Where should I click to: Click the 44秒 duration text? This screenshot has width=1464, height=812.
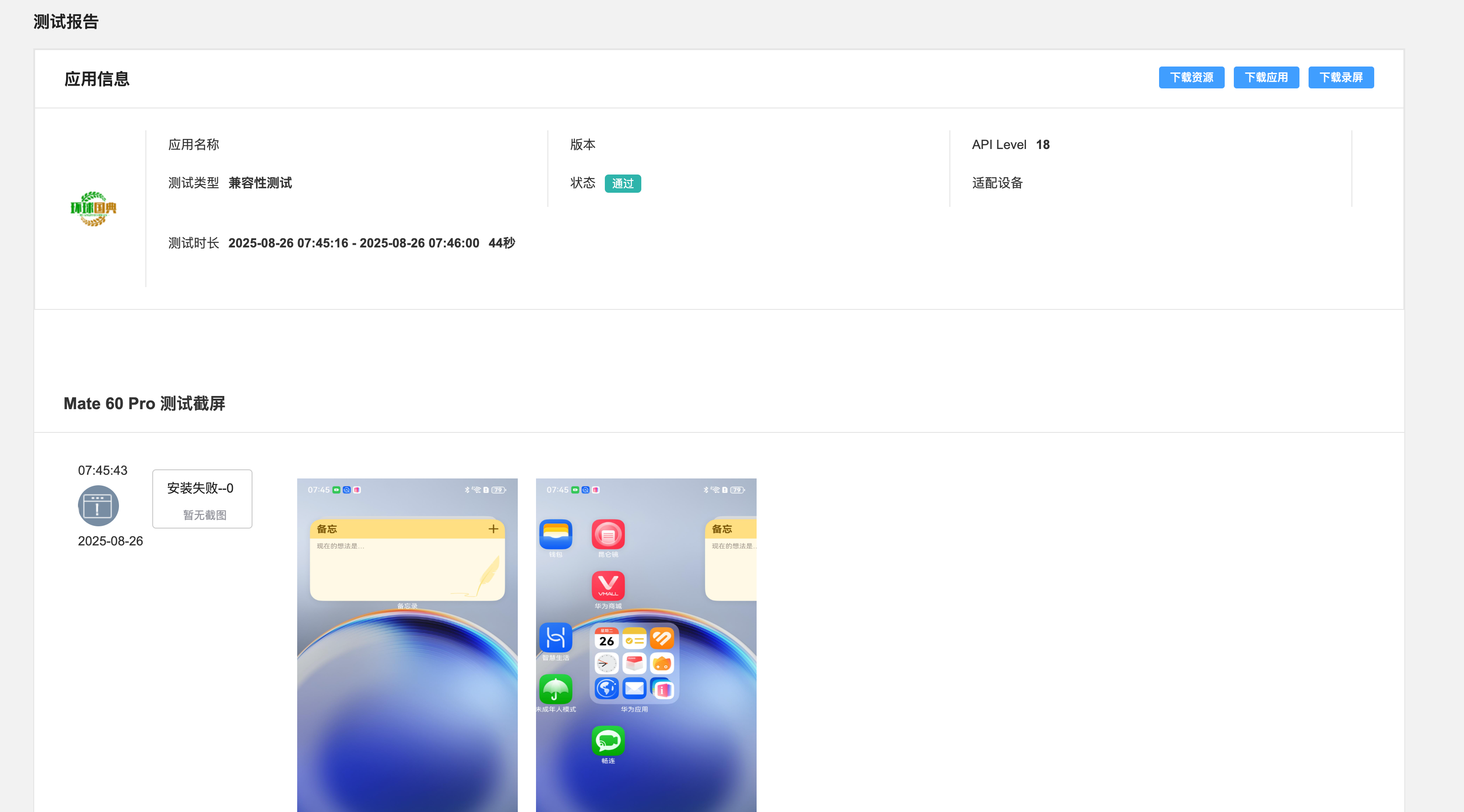coord(502,243)
